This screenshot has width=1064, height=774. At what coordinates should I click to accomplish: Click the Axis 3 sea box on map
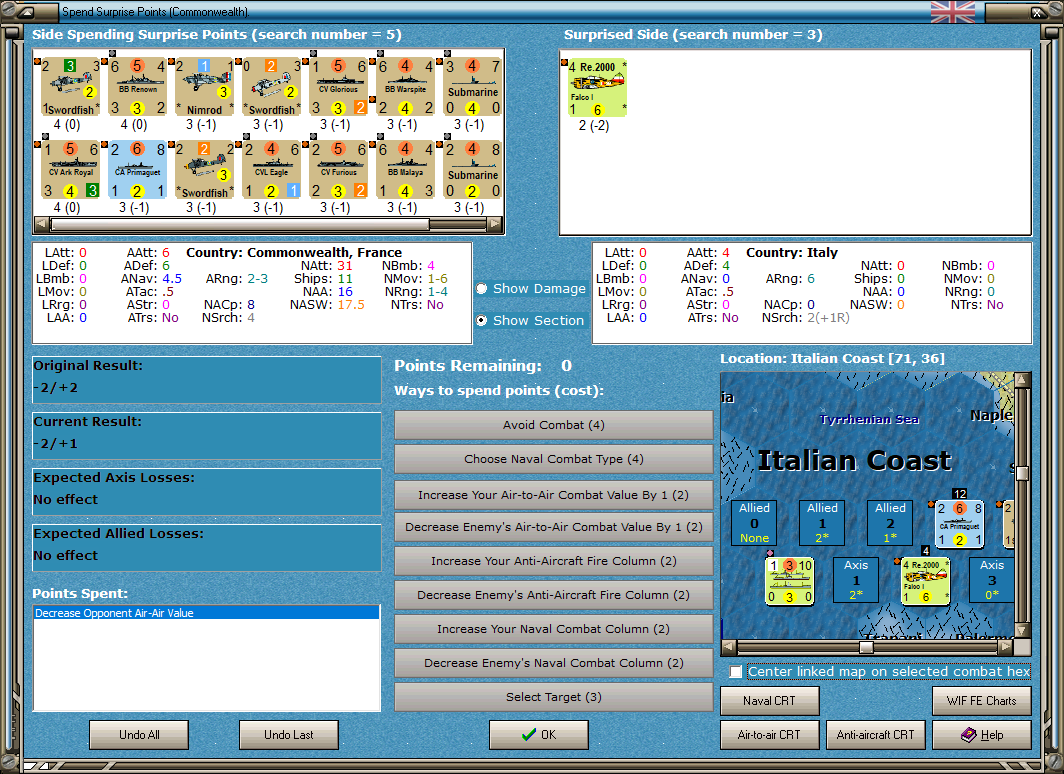(x=991, y=579)
